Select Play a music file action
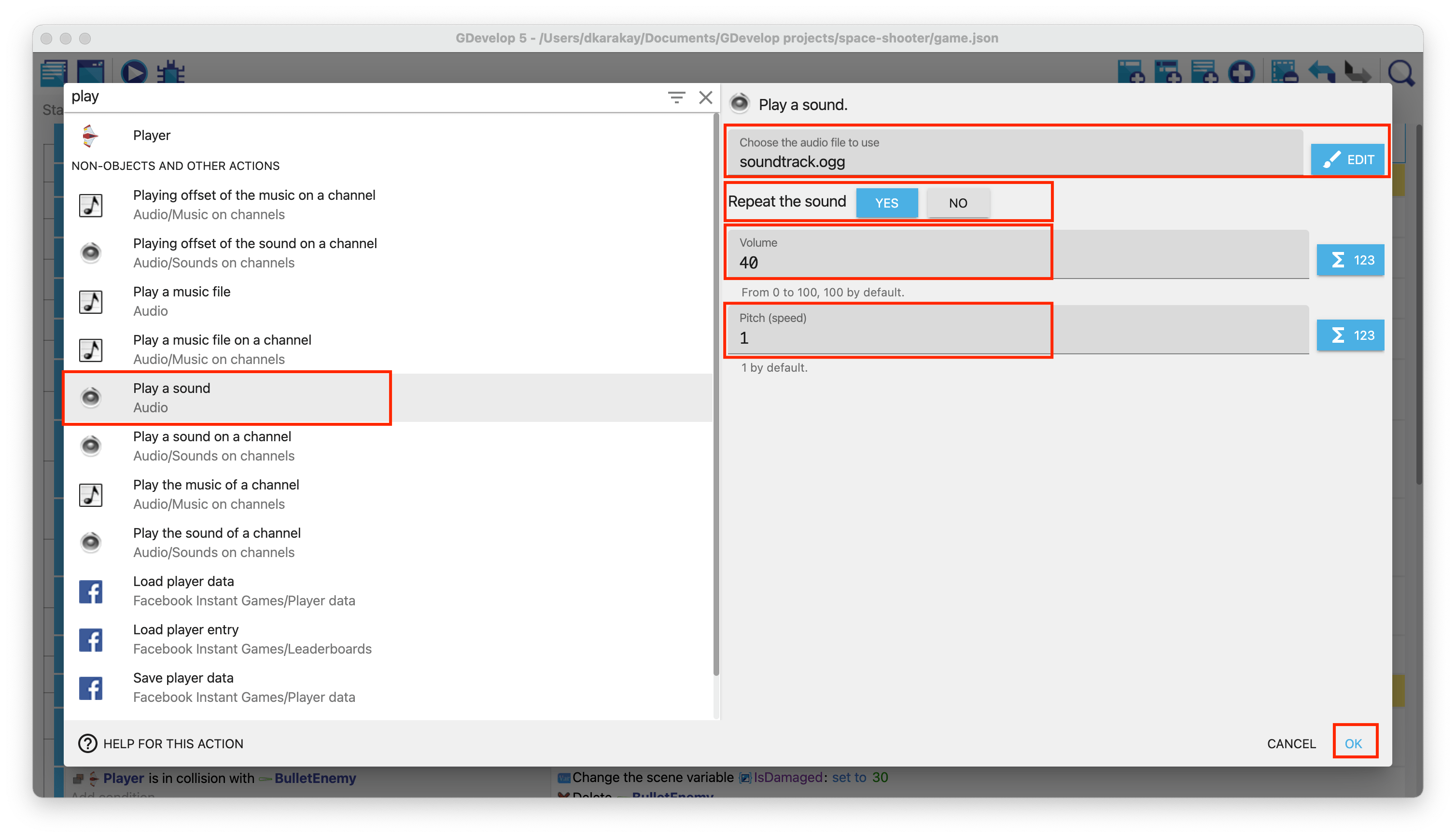The height and width of the screenshot is (838, 1456). tap(182, 300)
